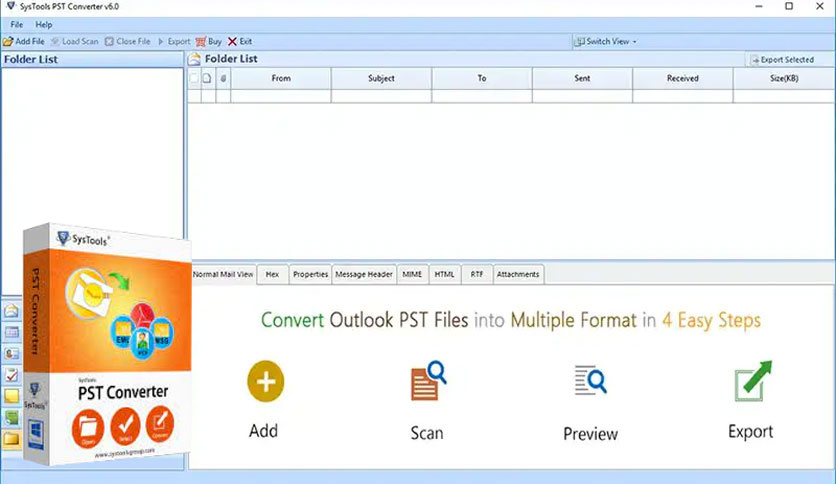Switch to the Normal Mail View tab
Screen dimensions: 836x484
(x=223, y=274)
